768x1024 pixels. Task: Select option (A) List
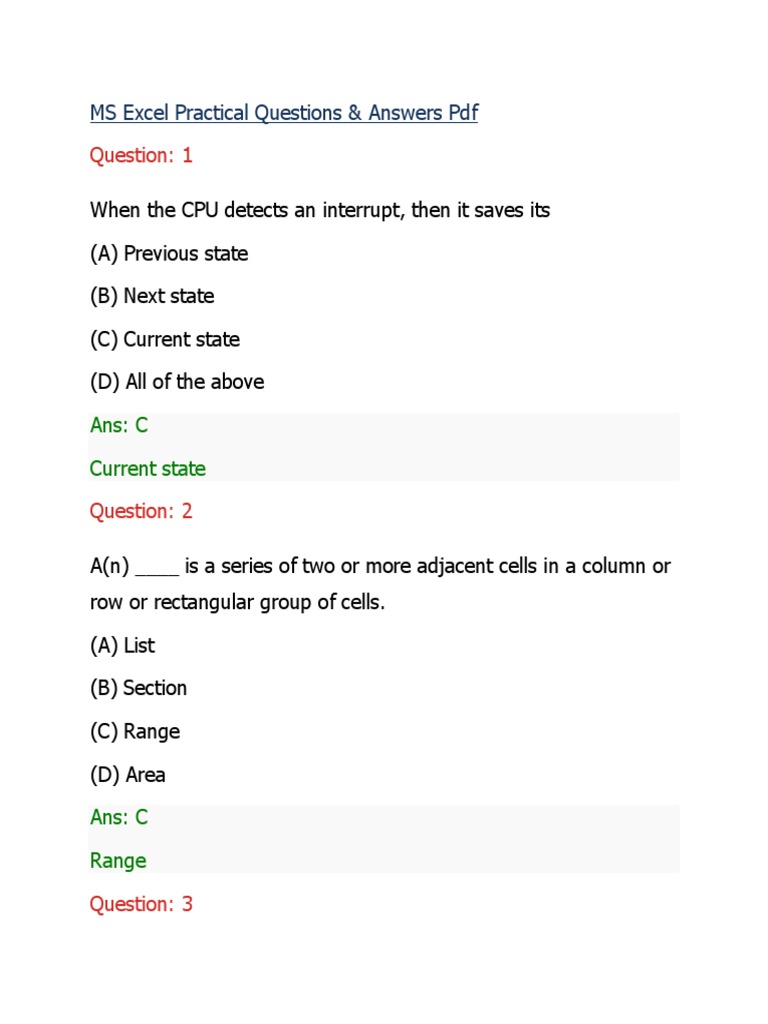click(x=122, y=646)
